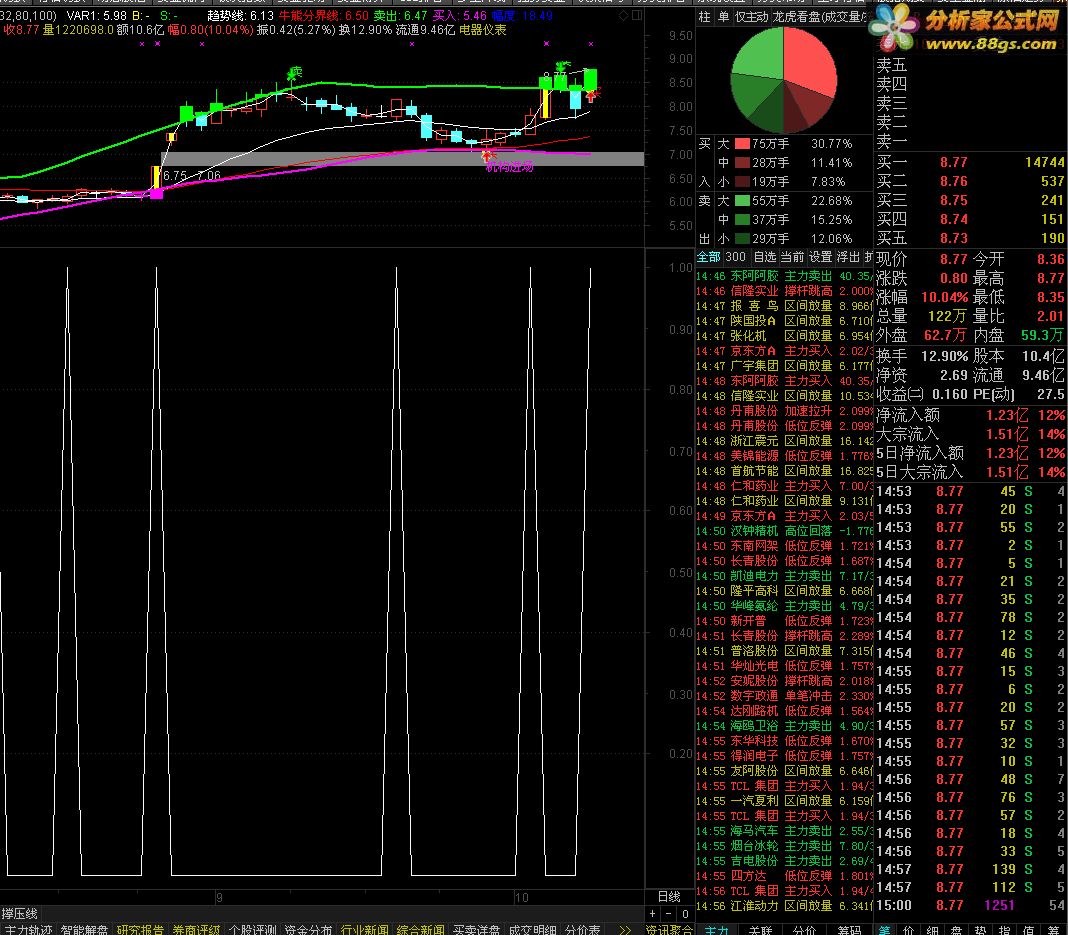Click the minus zoom button below 日线
This screenshot has width=1068, height=935.
[x=669, y=914]
